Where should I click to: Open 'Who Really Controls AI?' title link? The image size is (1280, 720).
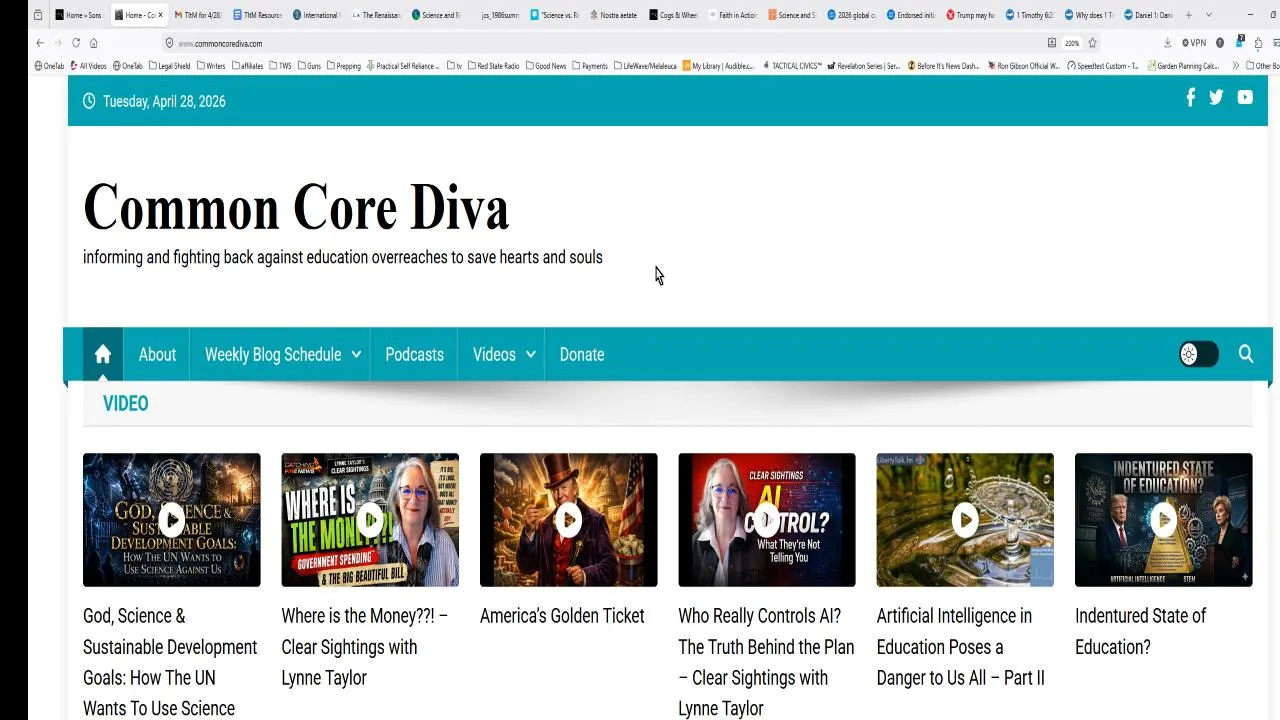click(766, 662)
